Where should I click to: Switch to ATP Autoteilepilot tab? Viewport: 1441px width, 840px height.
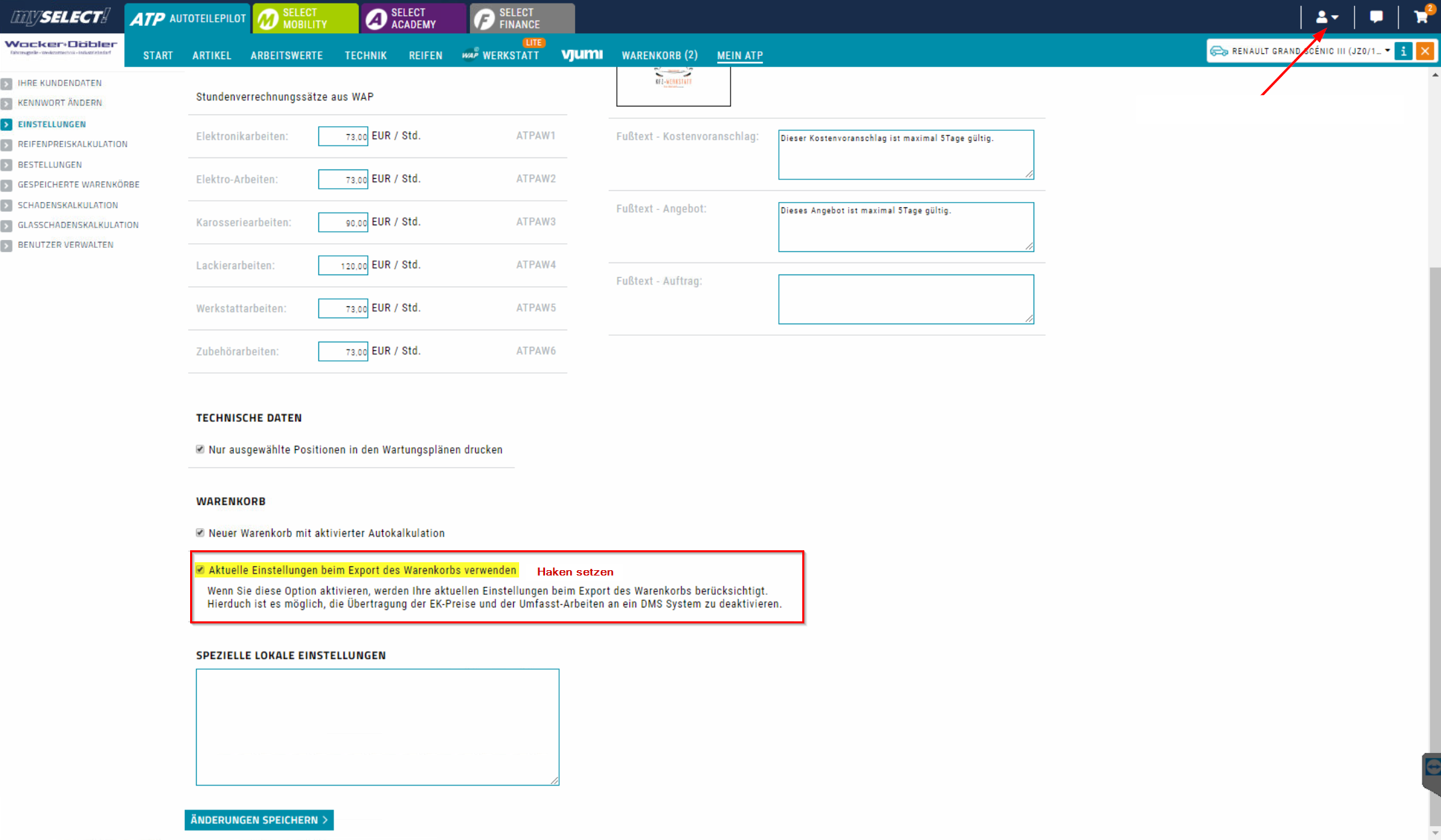tap(188, 19)
